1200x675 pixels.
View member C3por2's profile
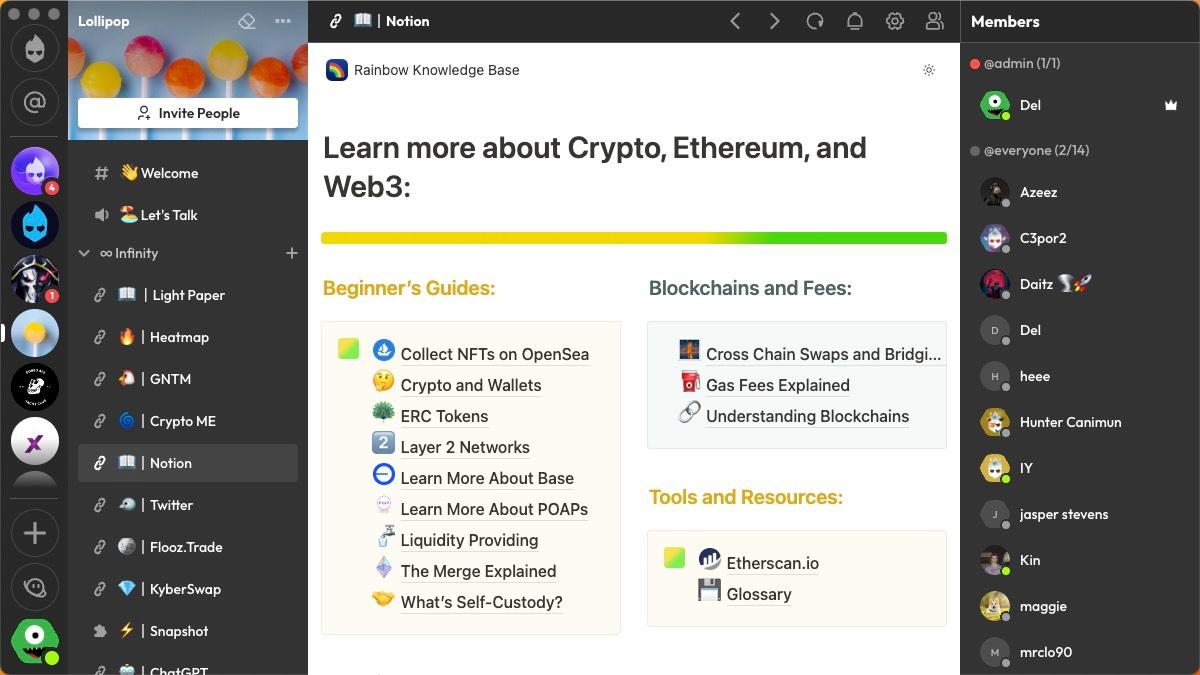(1080, 238)
